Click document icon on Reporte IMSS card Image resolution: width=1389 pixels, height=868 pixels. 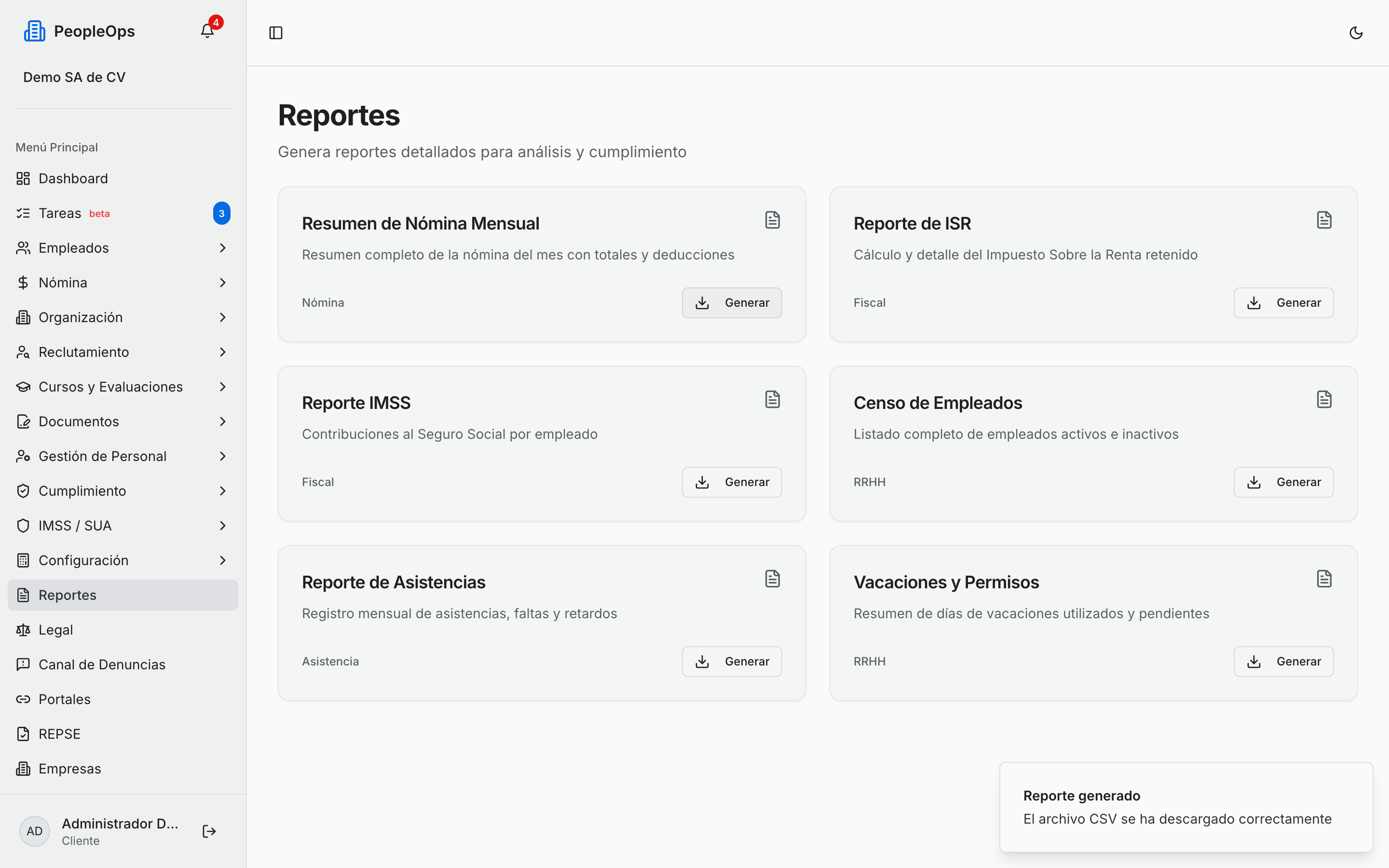point(773,400)
